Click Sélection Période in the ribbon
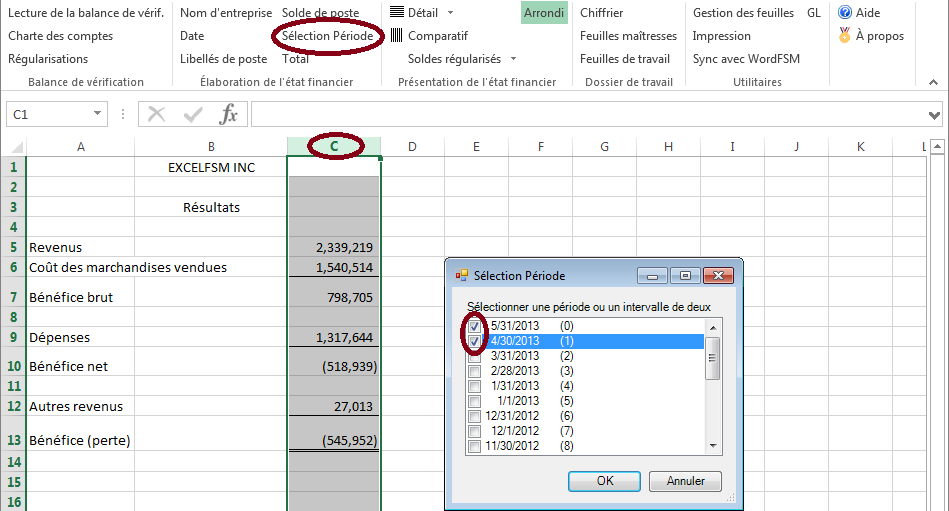Screen dimensions: 949x511 pyautogui.click(x=327, y=36)
